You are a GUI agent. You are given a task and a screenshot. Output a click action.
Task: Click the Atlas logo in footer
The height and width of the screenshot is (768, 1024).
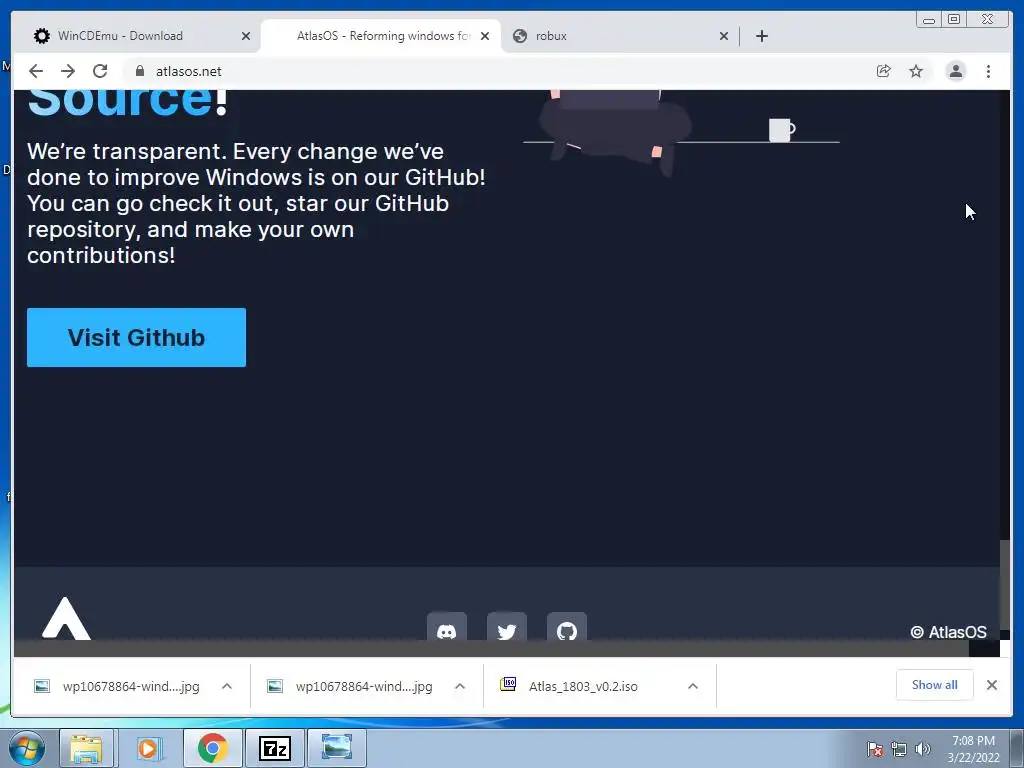(x=66, y=618)
